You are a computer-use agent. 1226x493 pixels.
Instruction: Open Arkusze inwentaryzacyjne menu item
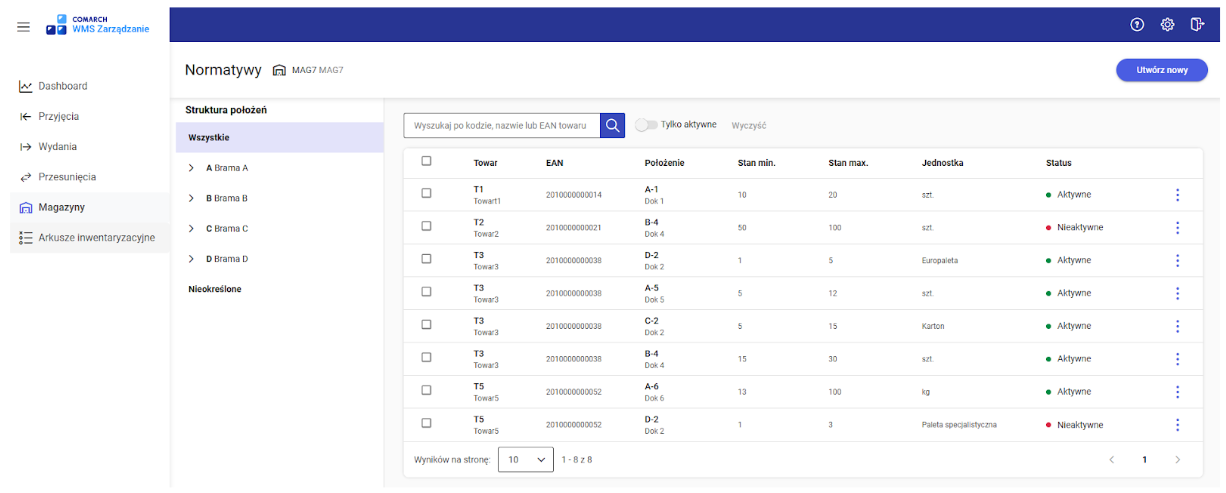[96, 237]
